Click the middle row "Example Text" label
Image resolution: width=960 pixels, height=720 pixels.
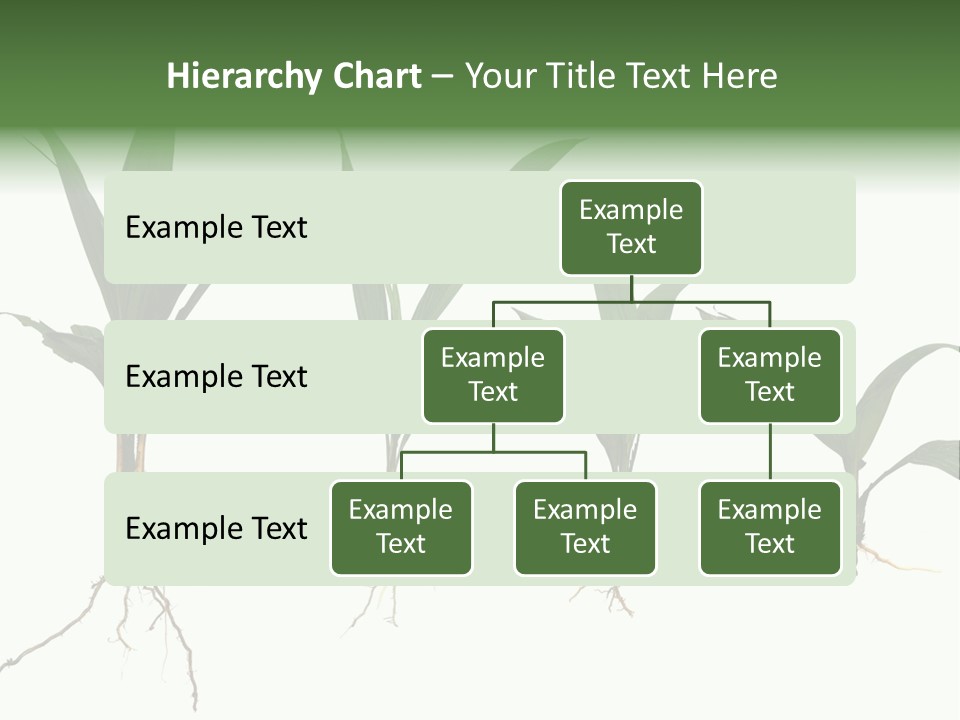click(216, 377)
